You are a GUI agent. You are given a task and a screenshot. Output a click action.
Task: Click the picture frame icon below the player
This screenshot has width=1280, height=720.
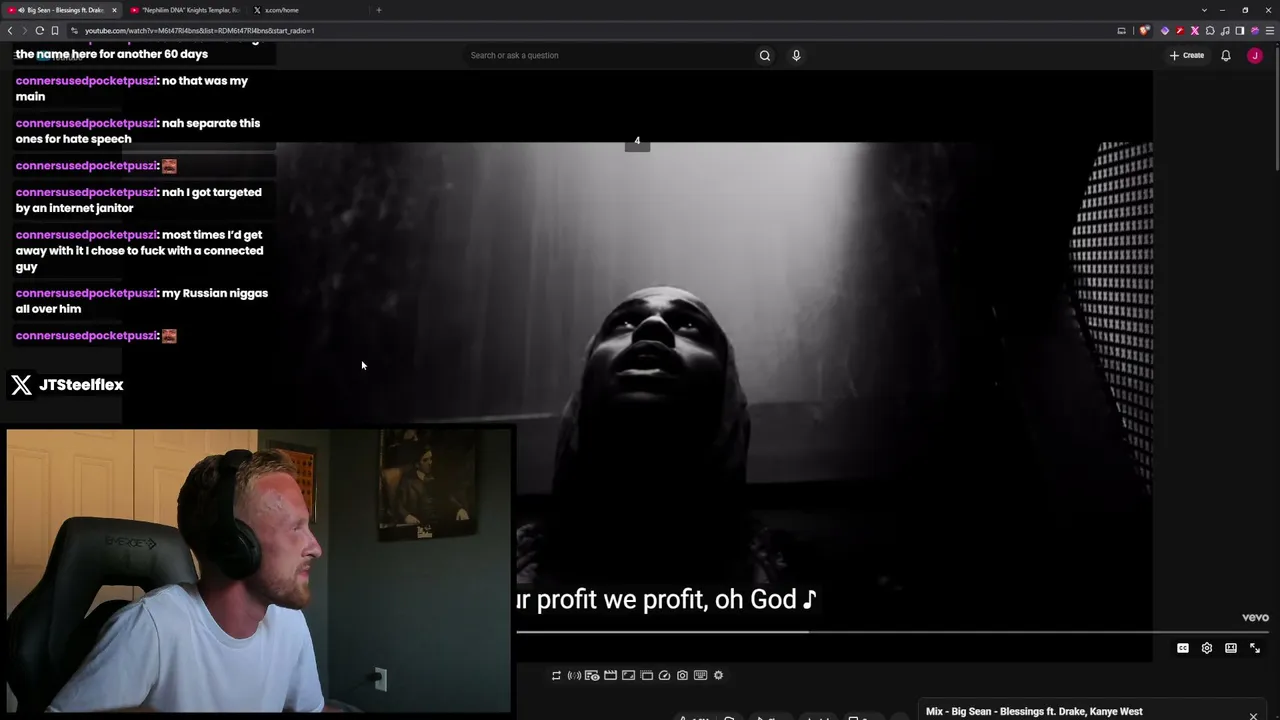(x=628, y=675)
